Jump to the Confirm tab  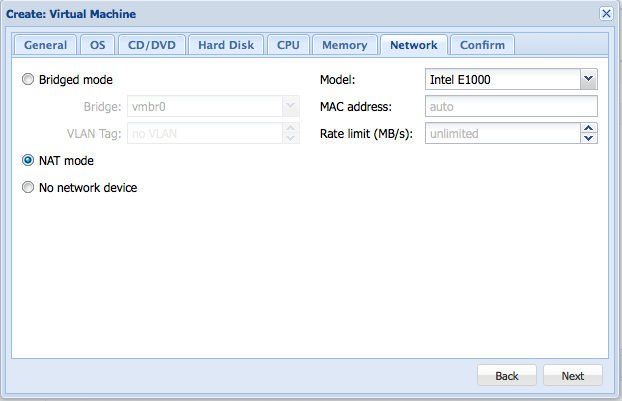click(x=482, y=45)
